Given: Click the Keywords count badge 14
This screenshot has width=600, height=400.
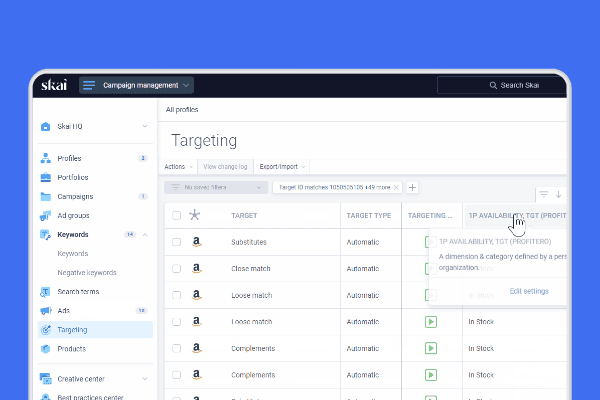Looking at the screenshot, I should point(130,234).
